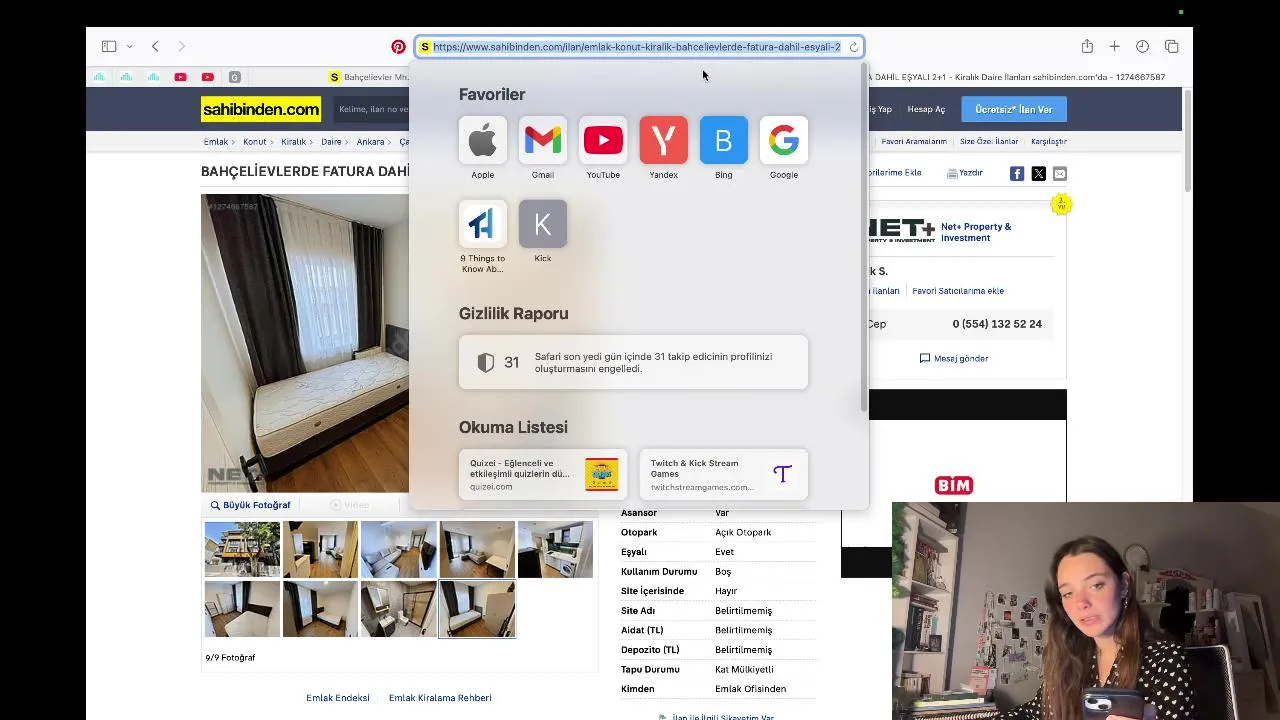Share the listing by email icon
Viewport: 1280px width, 720px height.
[x=1060, y=174]
